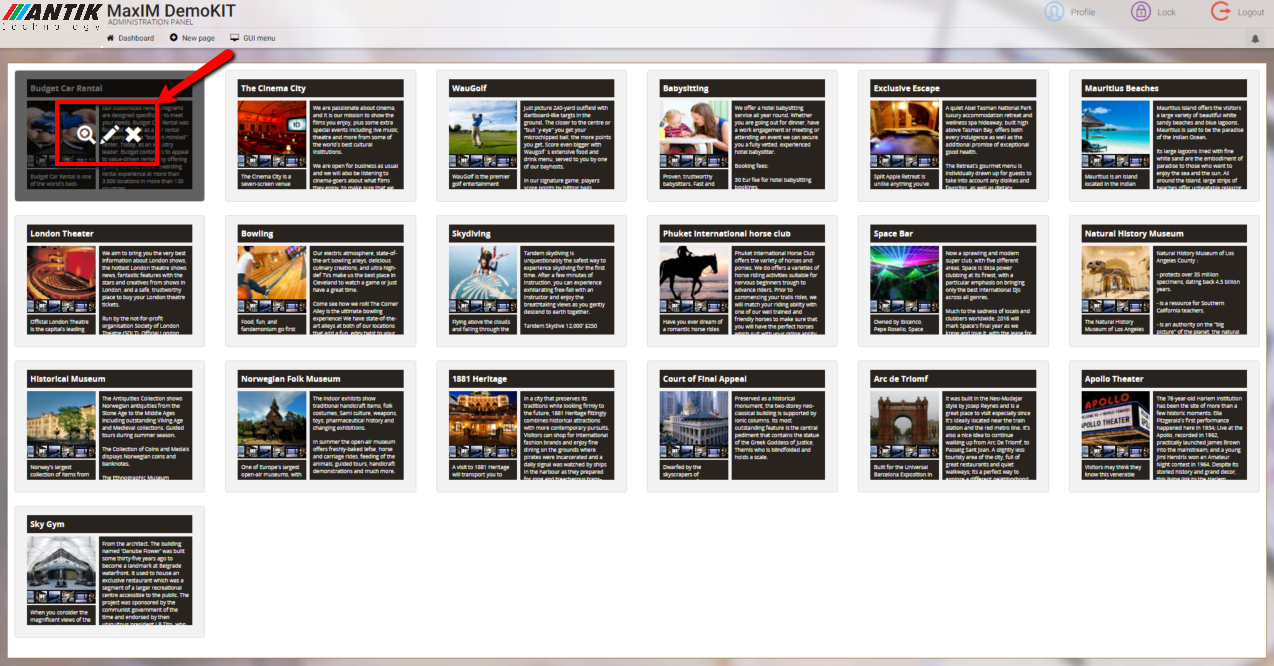Click the X delete icon on Budget Car Rental
This screenshot has height=666, width=1274.
point(133,134)
